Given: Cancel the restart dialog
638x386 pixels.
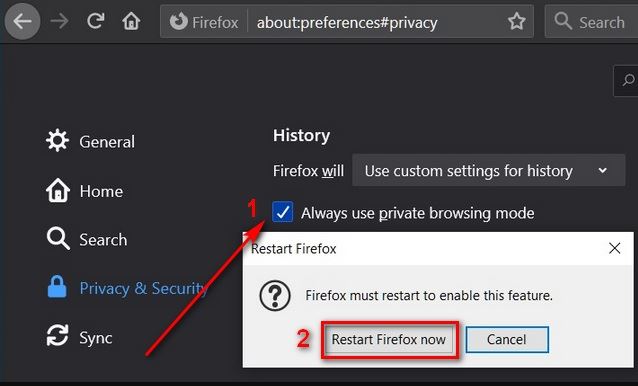Looking at the screenshot, I should click(x=507, y=339).
